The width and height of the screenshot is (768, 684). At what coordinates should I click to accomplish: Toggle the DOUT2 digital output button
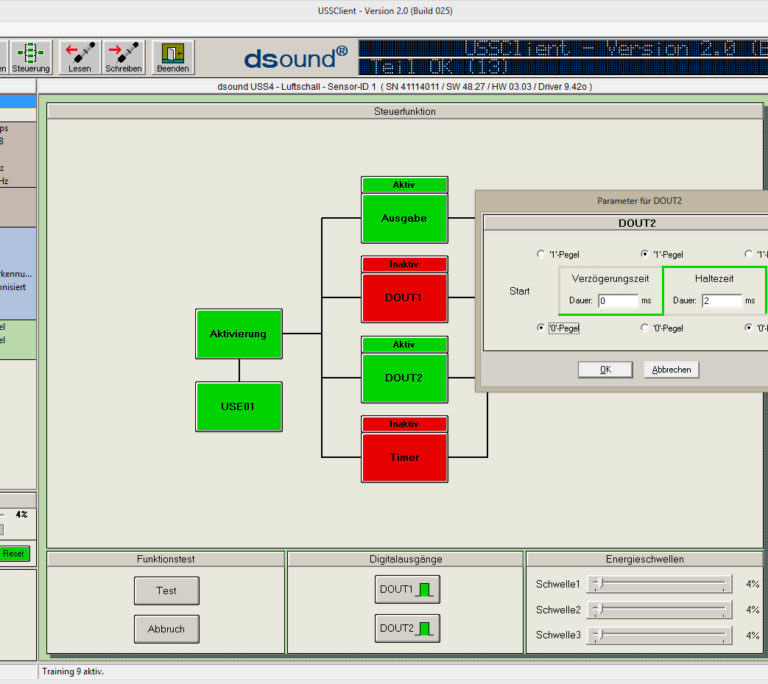coord(407,628)
